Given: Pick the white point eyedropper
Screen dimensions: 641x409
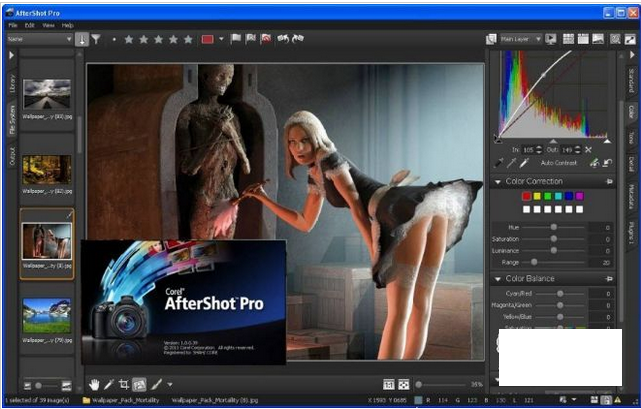Looking at the screenshot, I should point(524,163).
